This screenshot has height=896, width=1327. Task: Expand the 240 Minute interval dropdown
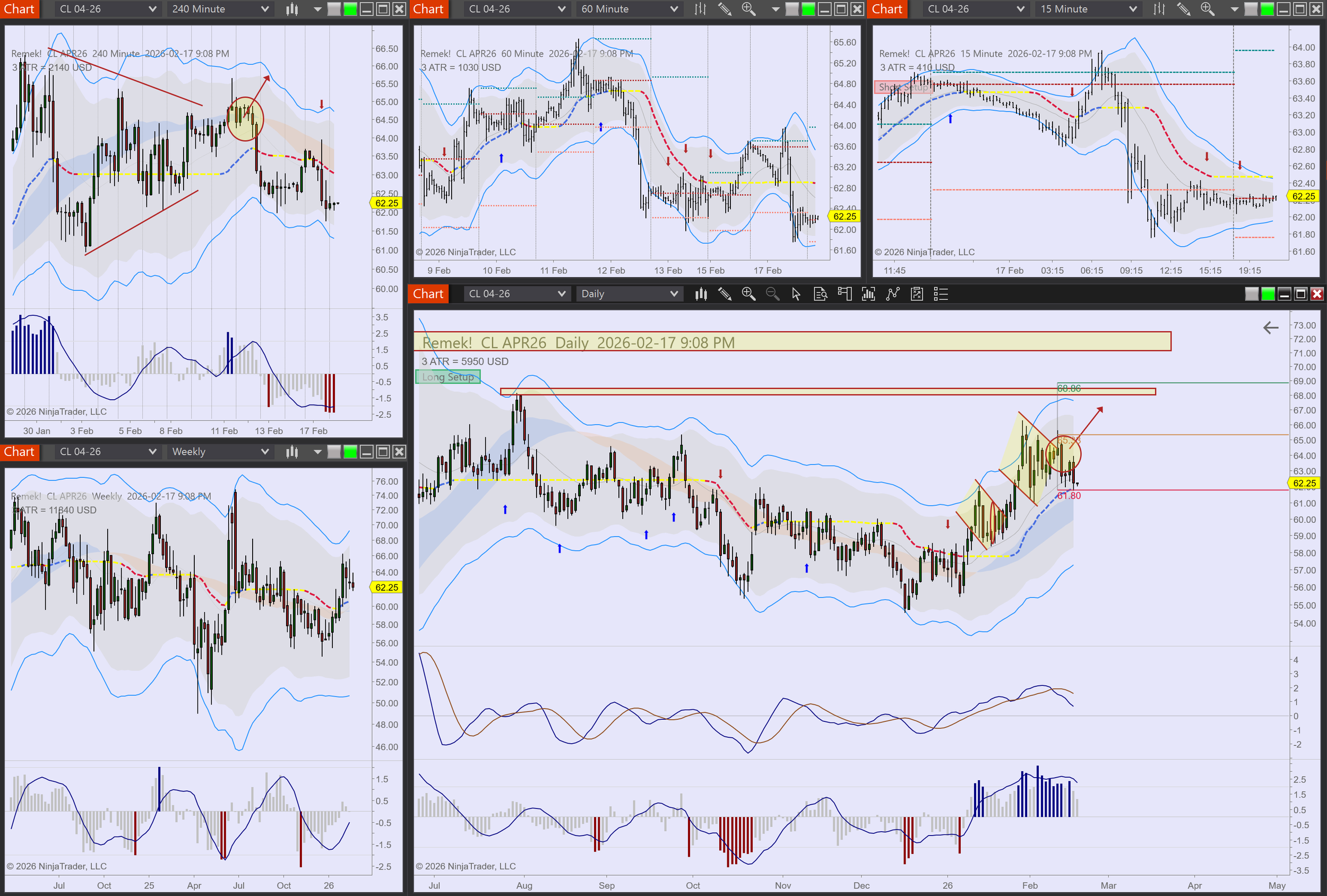(x=264, y=9)
